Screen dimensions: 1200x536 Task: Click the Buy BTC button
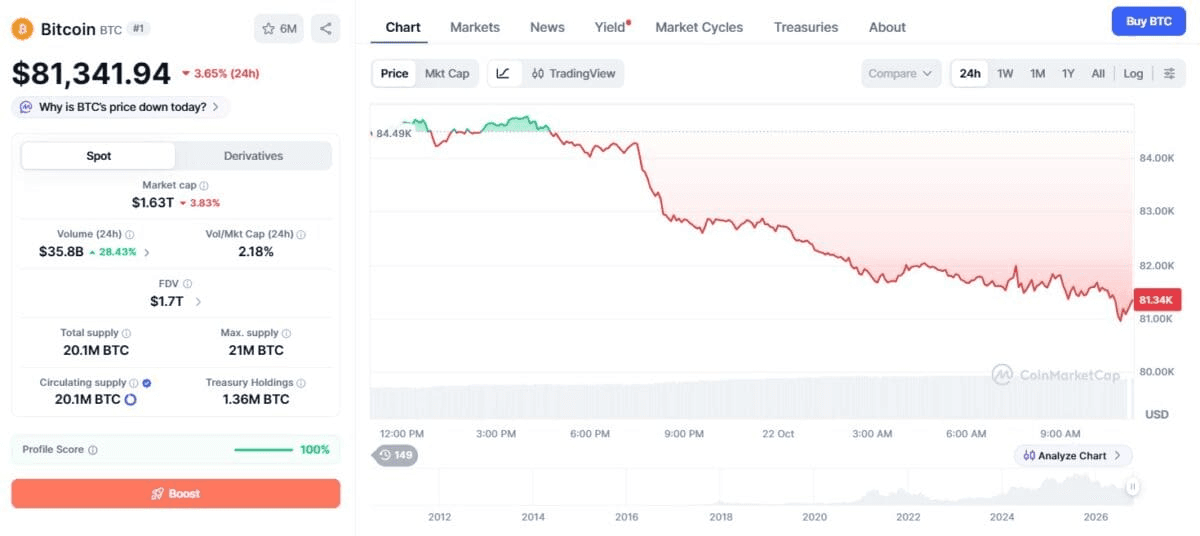(x=1149, y=21)
